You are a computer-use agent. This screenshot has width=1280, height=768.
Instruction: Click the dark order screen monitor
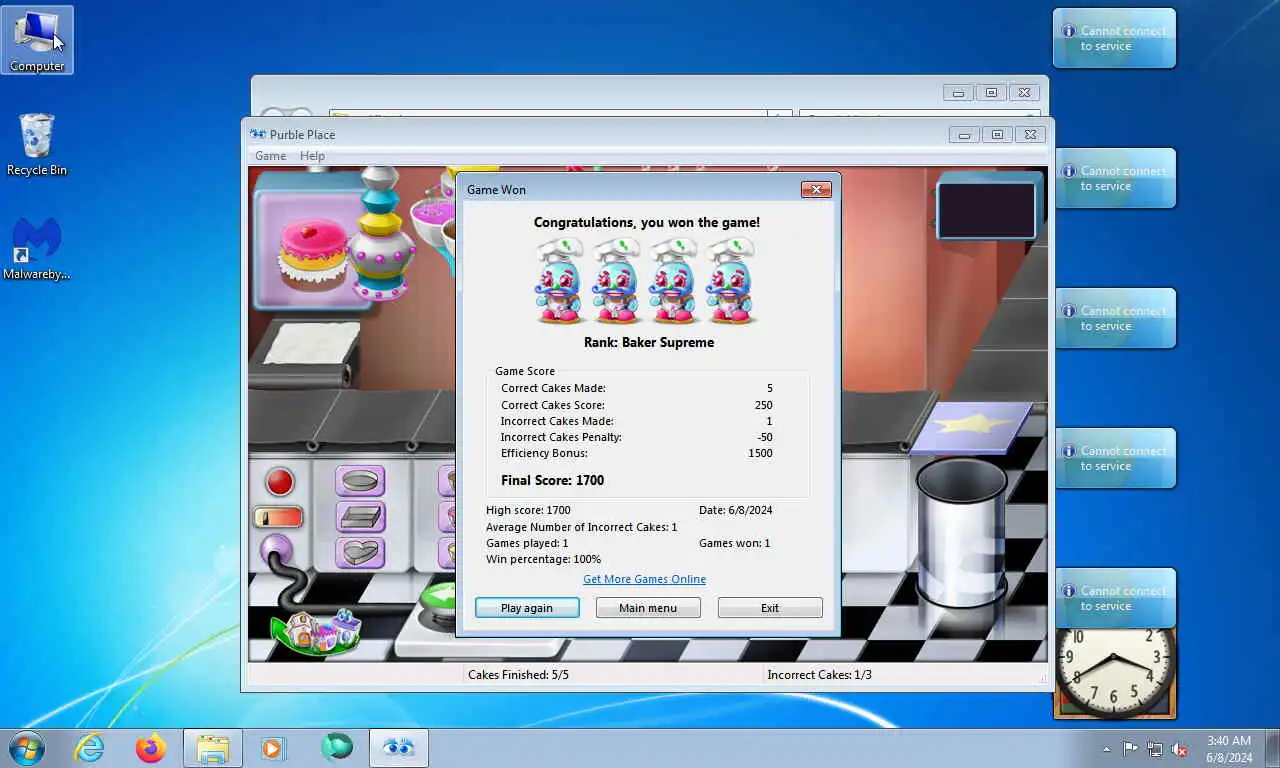coord(986,210)
